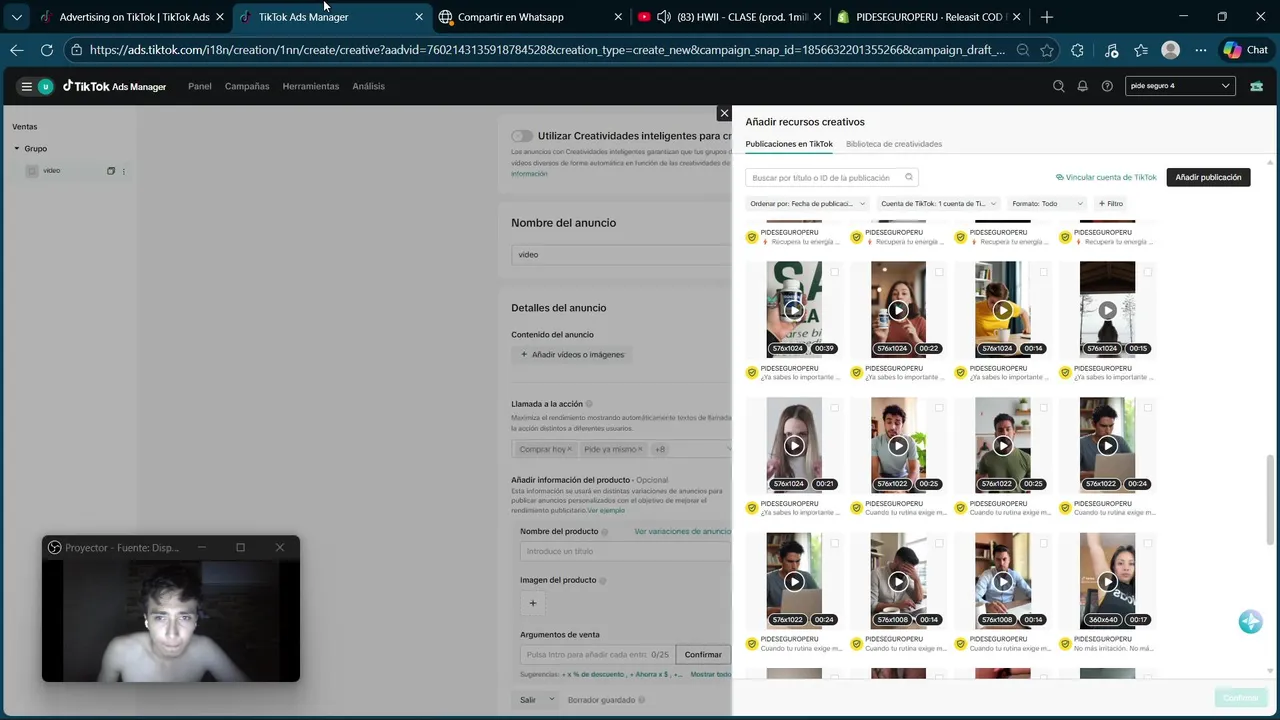Click the search magnifier in the publication search box
The image size is (1280, 720).
pos(909,177)
